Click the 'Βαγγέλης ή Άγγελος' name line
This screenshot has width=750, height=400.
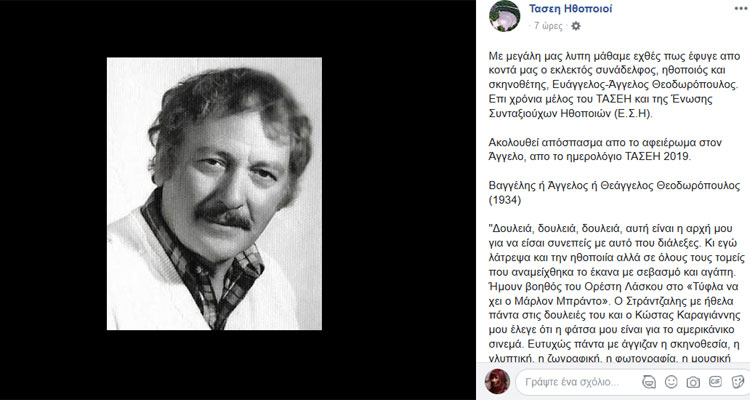pos(614,186)
